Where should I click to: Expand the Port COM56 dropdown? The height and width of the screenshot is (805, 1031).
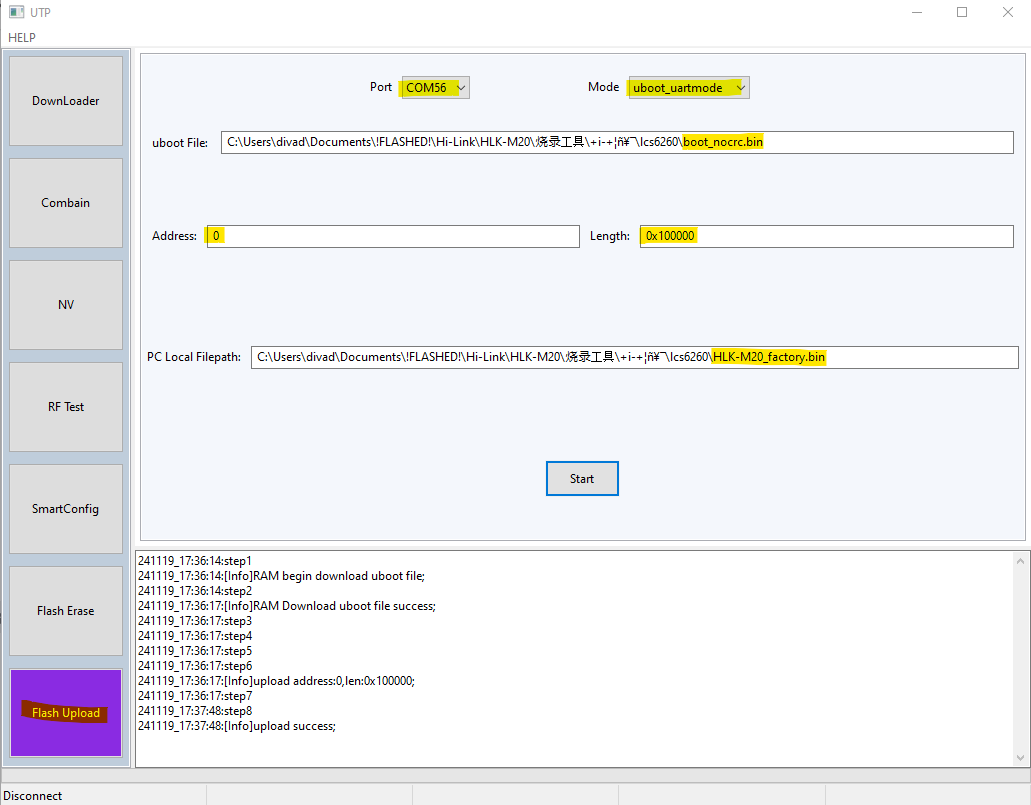coord(435,87)
